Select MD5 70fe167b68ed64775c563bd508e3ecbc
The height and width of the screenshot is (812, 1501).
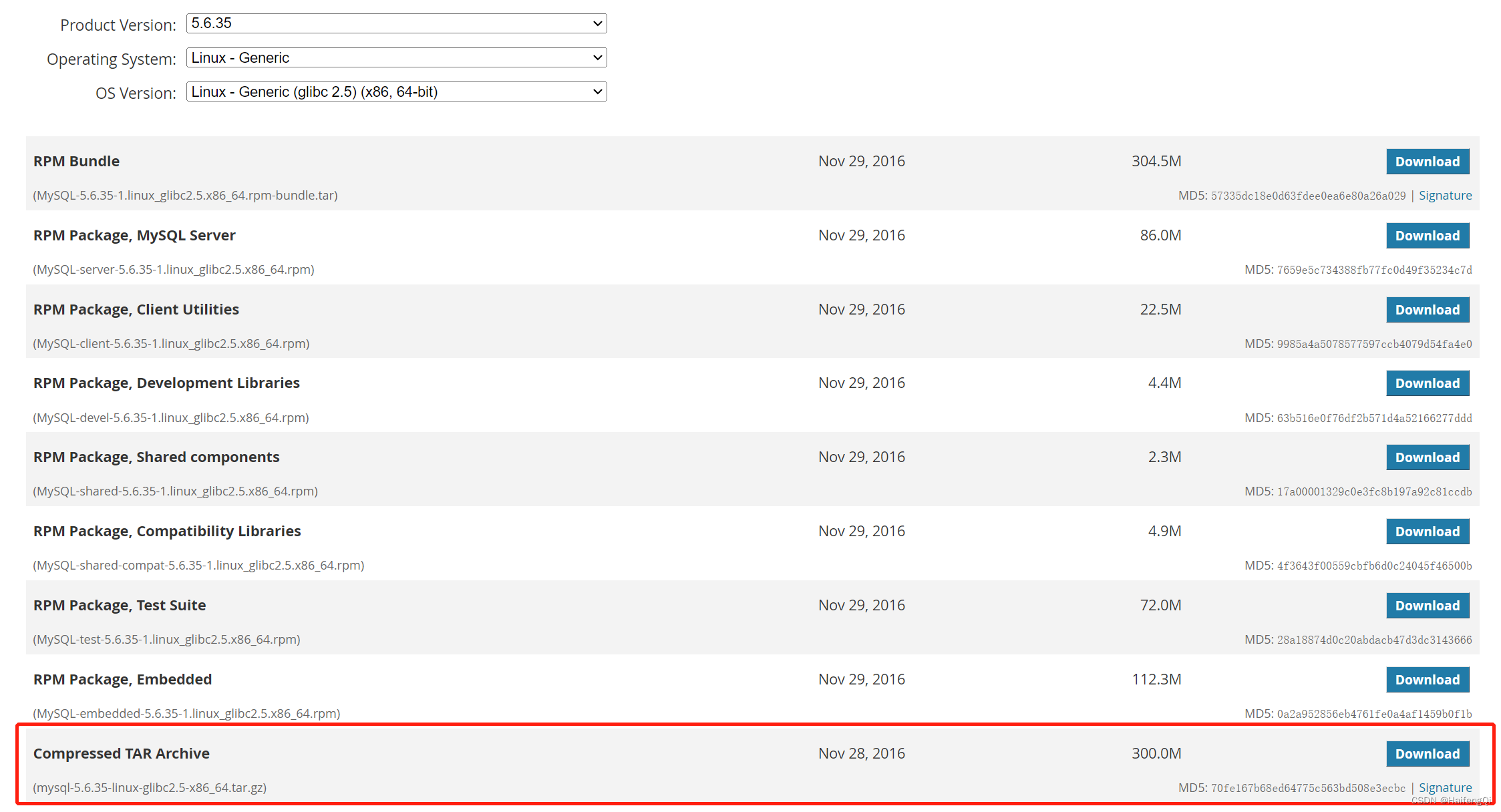pyautogui.click(x=1308, y=788)
